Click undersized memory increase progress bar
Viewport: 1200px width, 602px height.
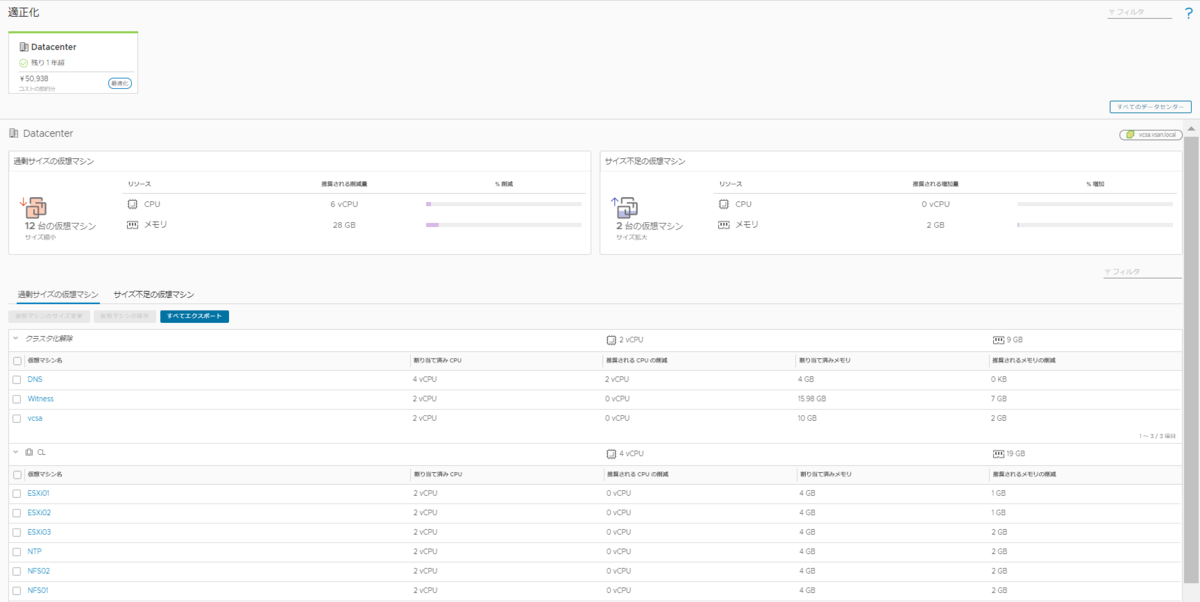click(1095, 225)
